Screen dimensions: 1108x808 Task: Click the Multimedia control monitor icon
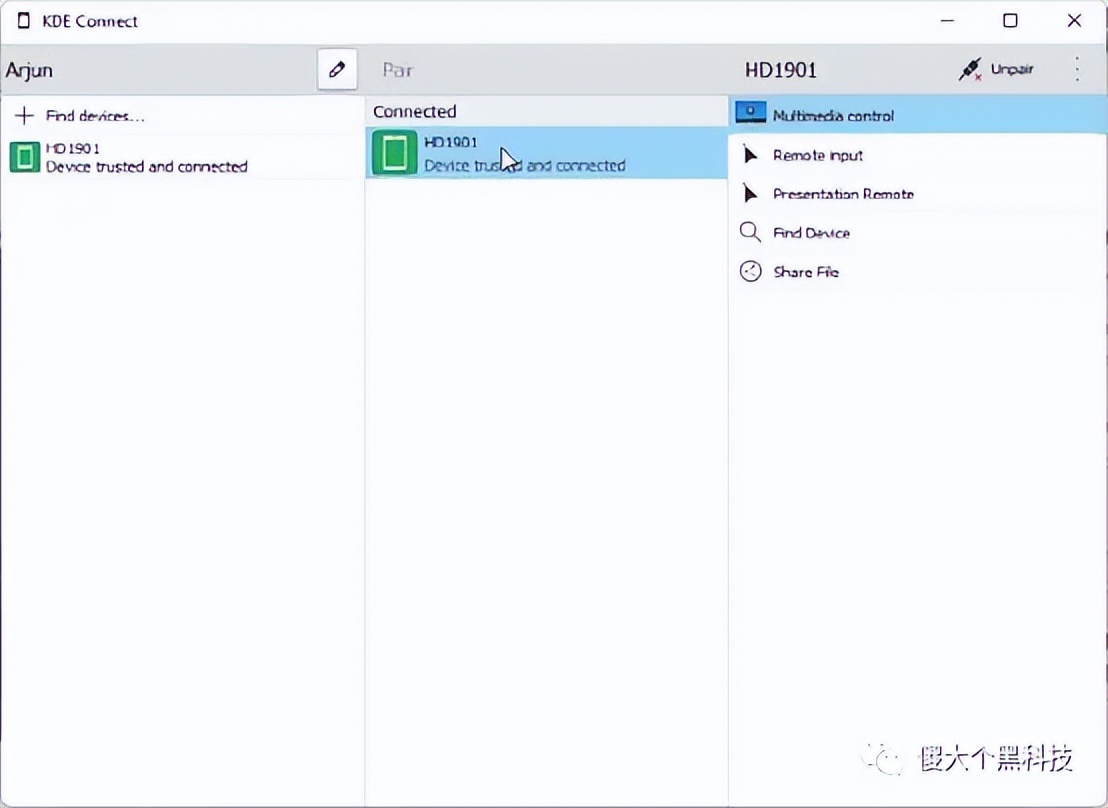tap(750, 115)
